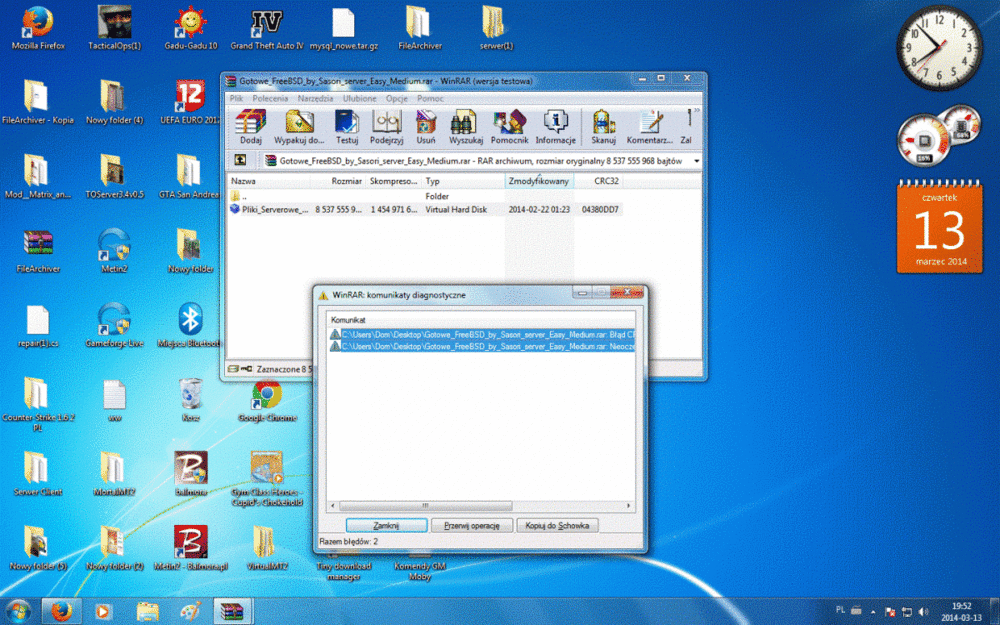This screenshot has width=1000, height=625.
Task: Open the Google Chrome desktop shortcut
Action: tap(267, 401)
